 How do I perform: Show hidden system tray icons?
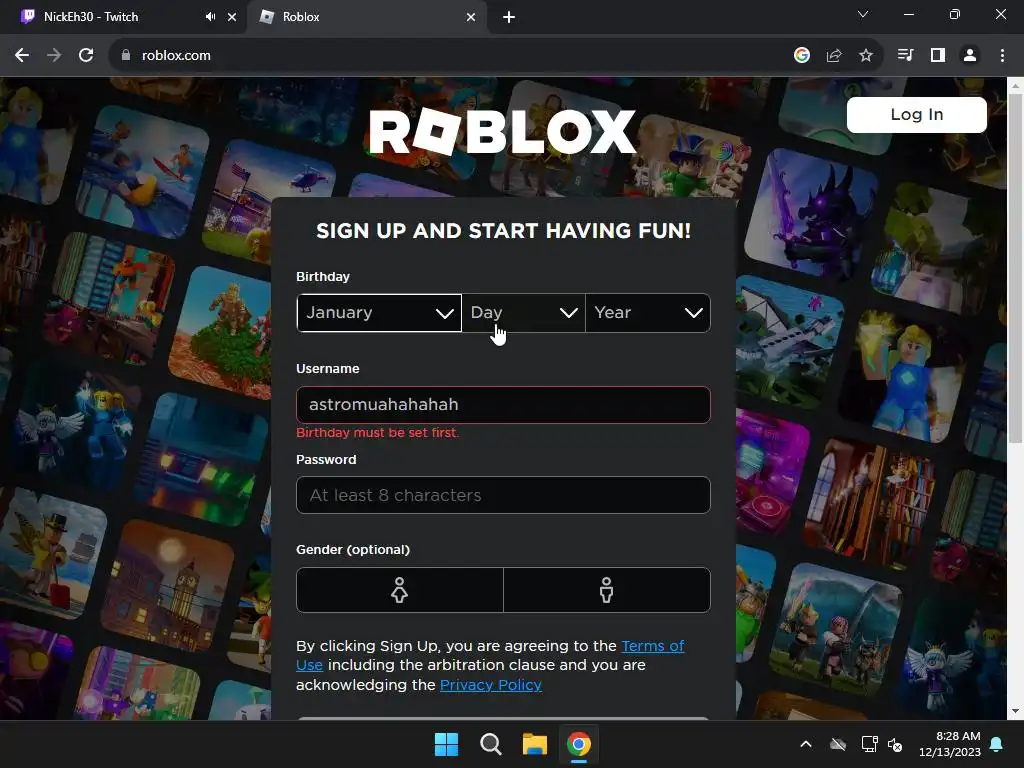(806, 744)
